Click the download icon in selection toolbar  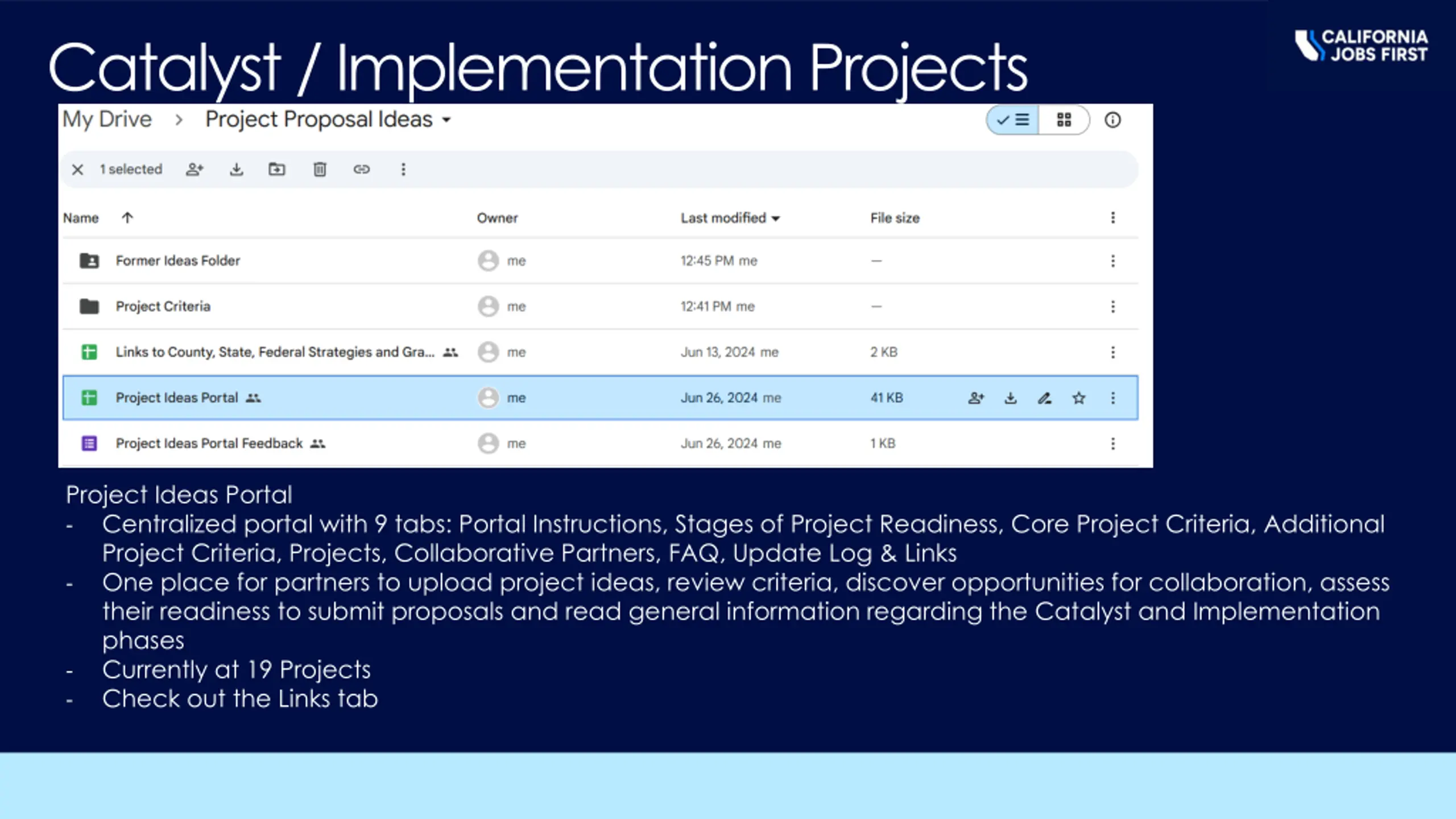[236, 169]
